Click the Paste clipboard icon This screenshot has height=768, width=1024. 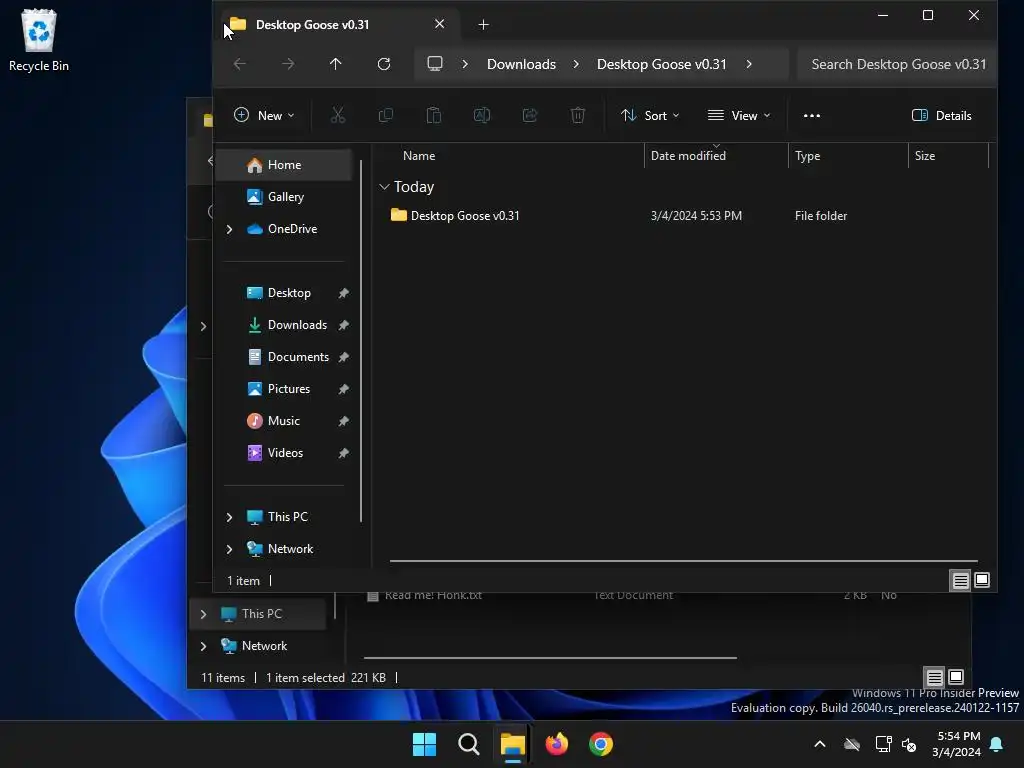[x=434, y=116]
